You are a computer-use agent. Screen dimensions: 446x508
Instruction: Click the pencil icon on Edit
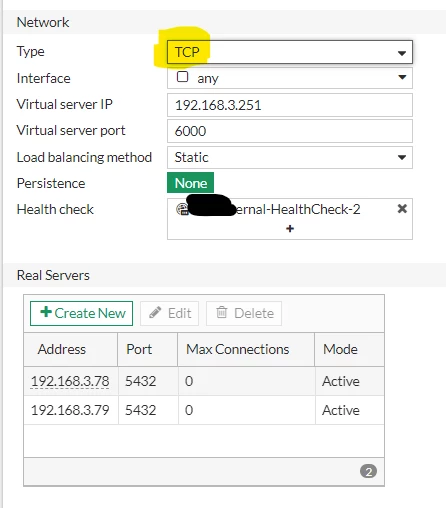[155, 313]
